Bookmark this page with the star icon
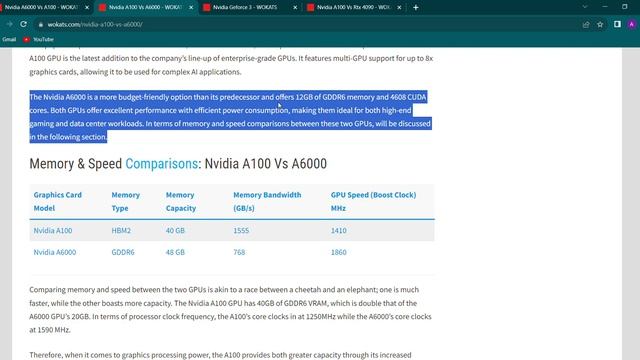This screenshot has height=360, width=640. [600, 24]
